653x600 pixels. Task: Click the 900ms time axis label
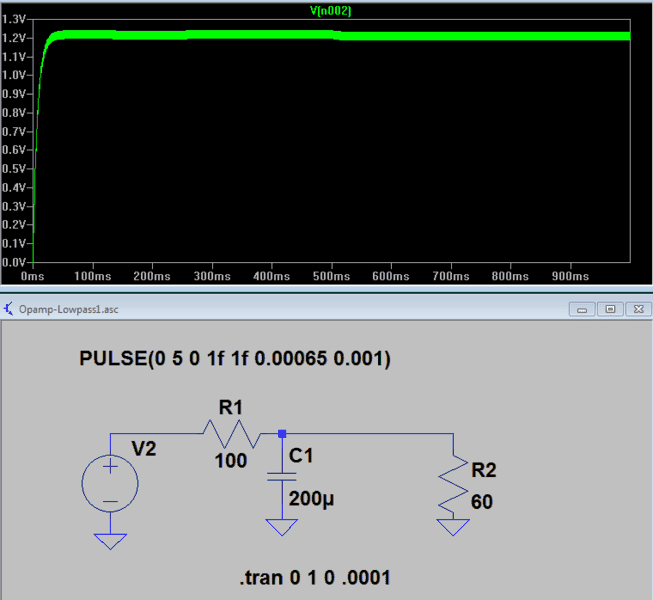click(x=571, y=276)
